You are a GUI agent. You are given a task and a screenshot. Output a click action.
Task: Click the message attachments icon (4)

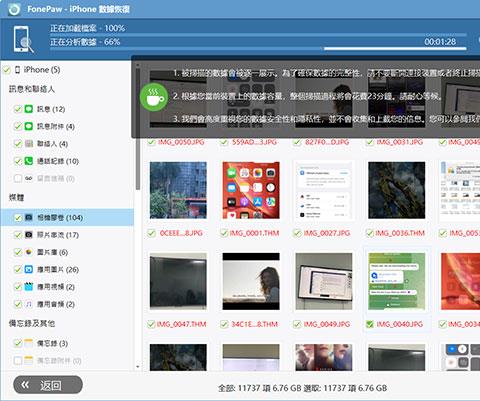[29, 126]
